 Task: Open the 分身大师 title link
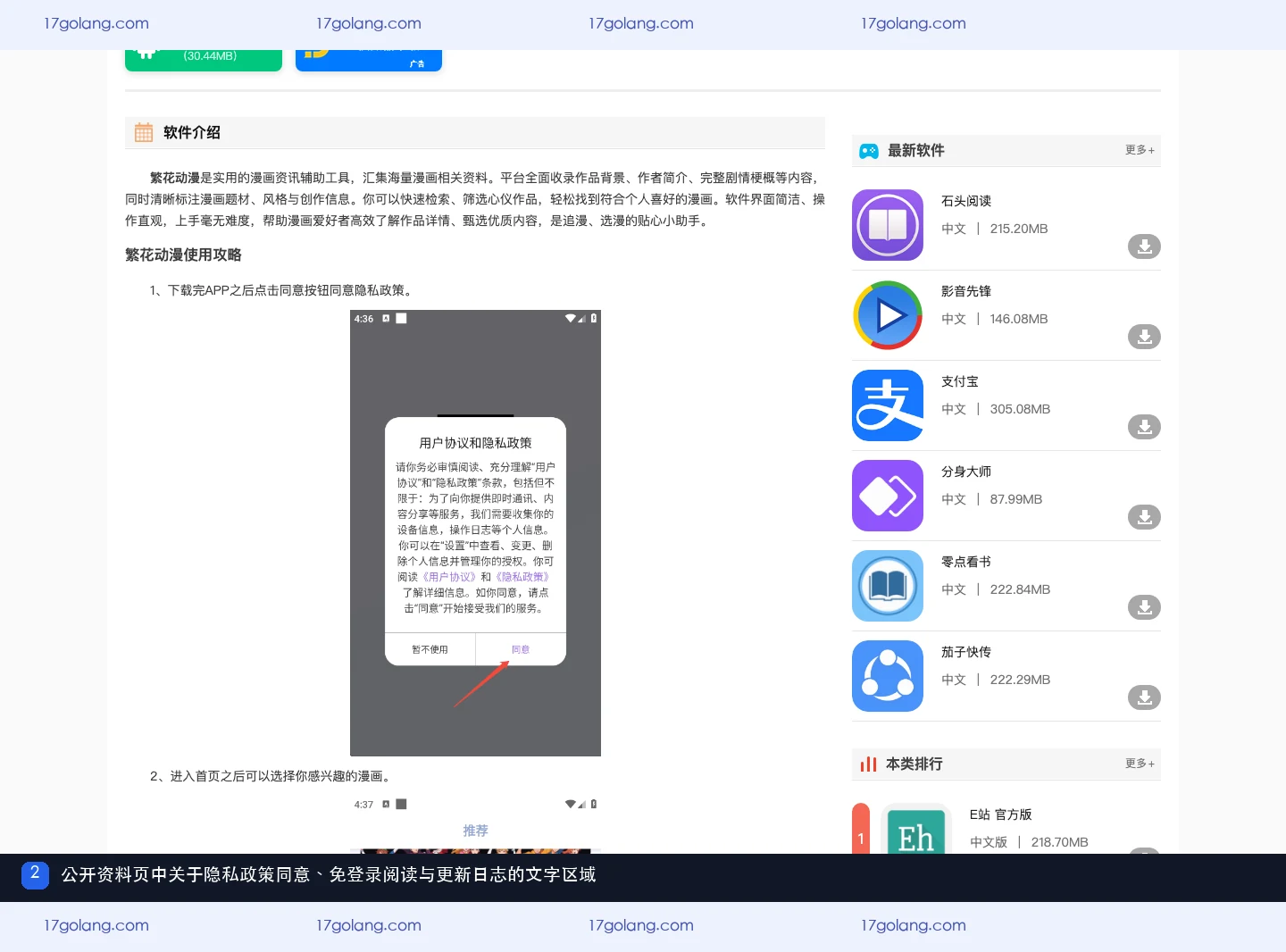(966, 472)
